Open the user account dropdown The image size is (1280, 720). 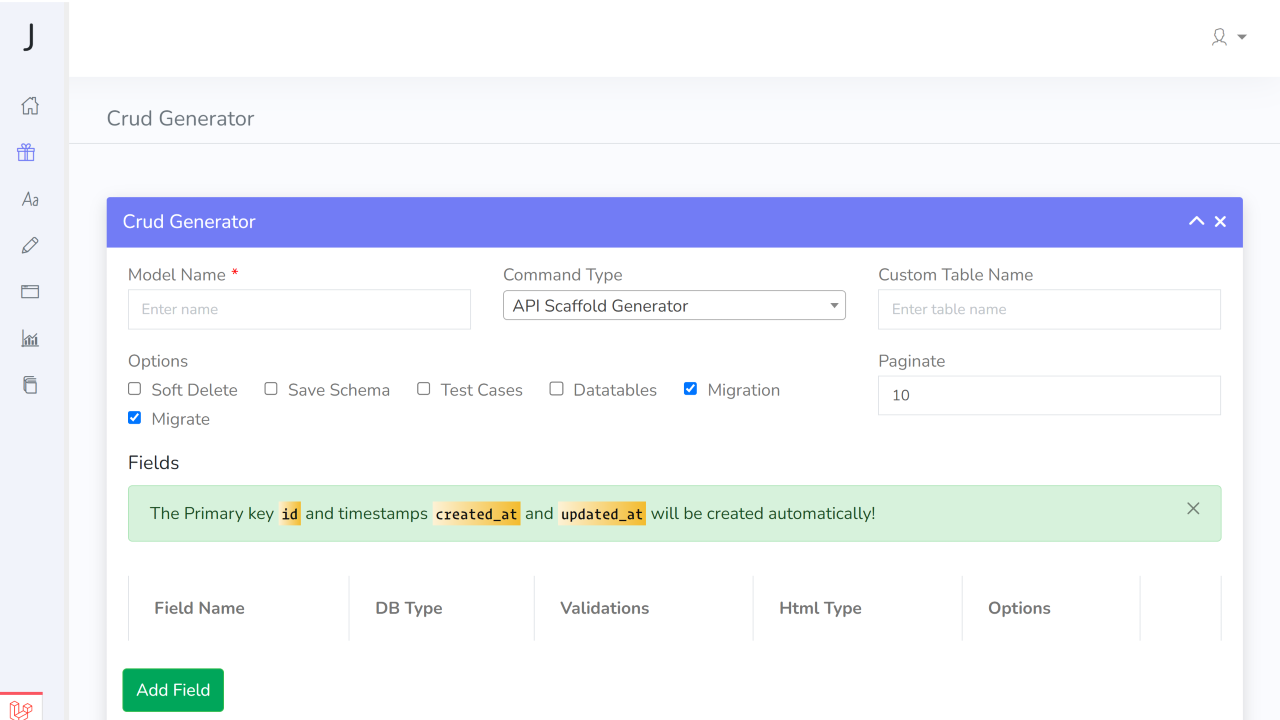(1229, 37)
